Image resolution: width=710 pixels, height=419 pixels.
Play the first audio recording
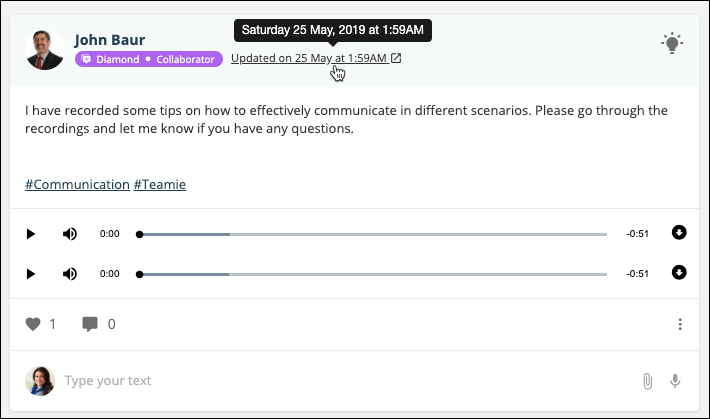(x=30, y=234)
